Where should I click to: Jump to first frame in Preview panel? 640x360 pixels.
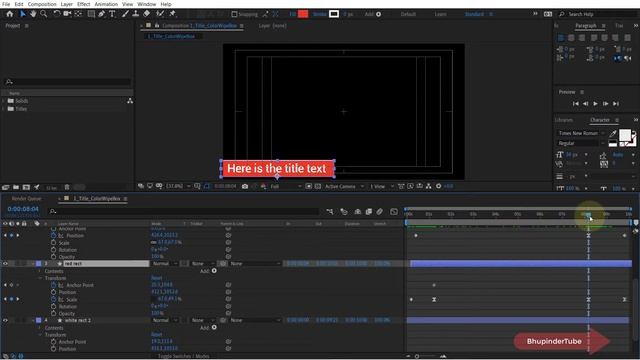[576, 104]
